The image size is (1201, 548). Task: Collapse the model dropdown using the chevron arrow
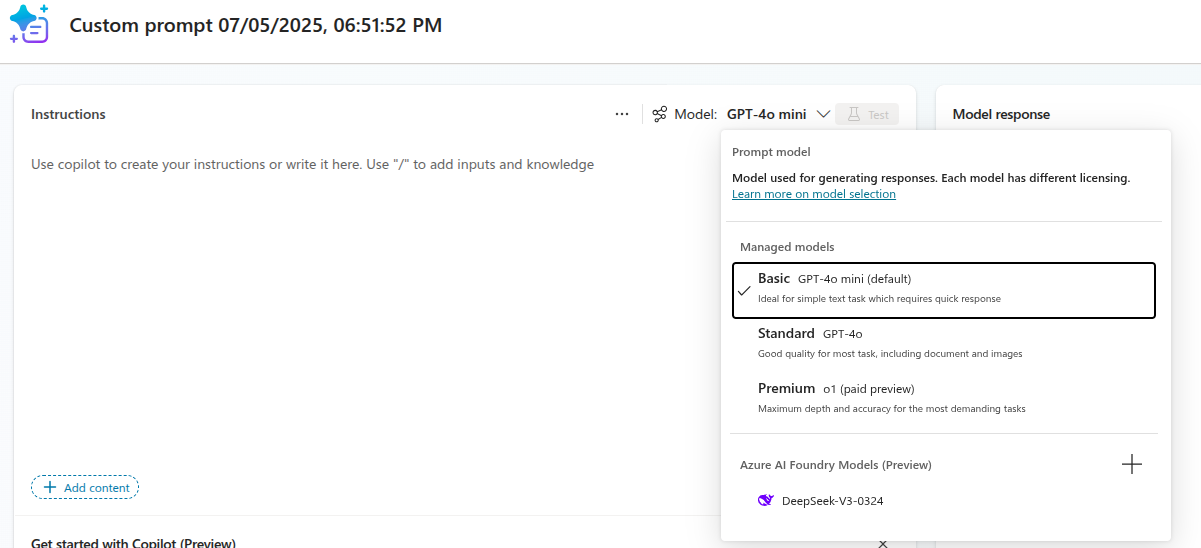coord(823,114)
